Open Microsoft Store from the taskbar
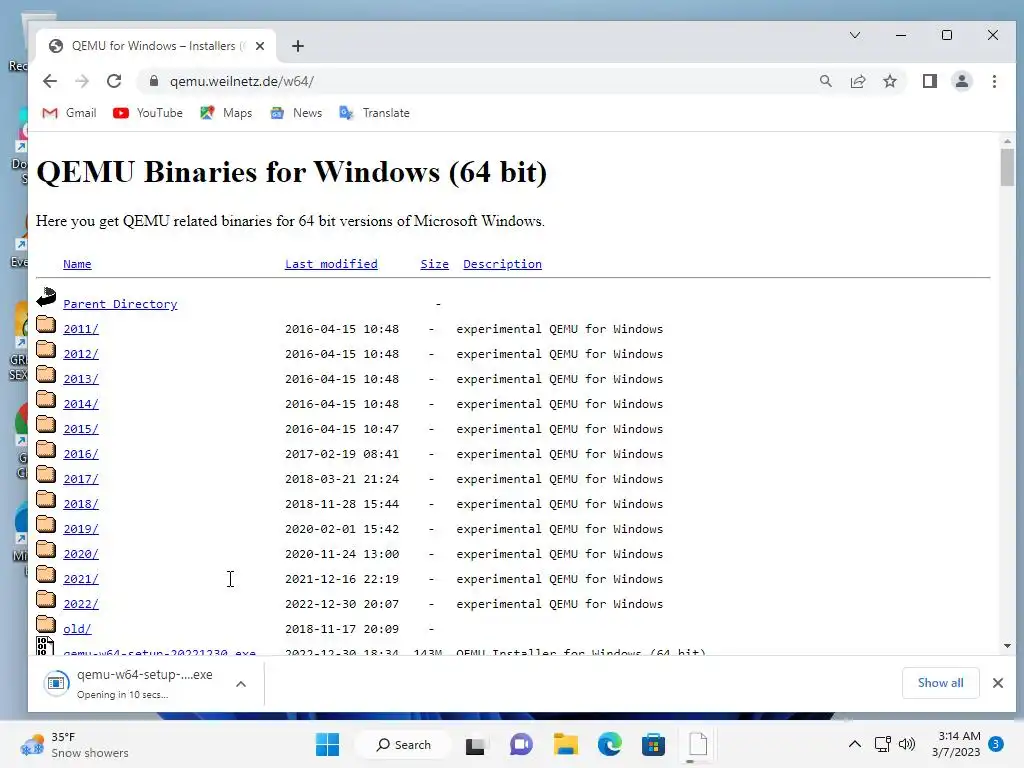This screenshot has width=1024, height=768. pyautogui.click(x=653, y=744)
